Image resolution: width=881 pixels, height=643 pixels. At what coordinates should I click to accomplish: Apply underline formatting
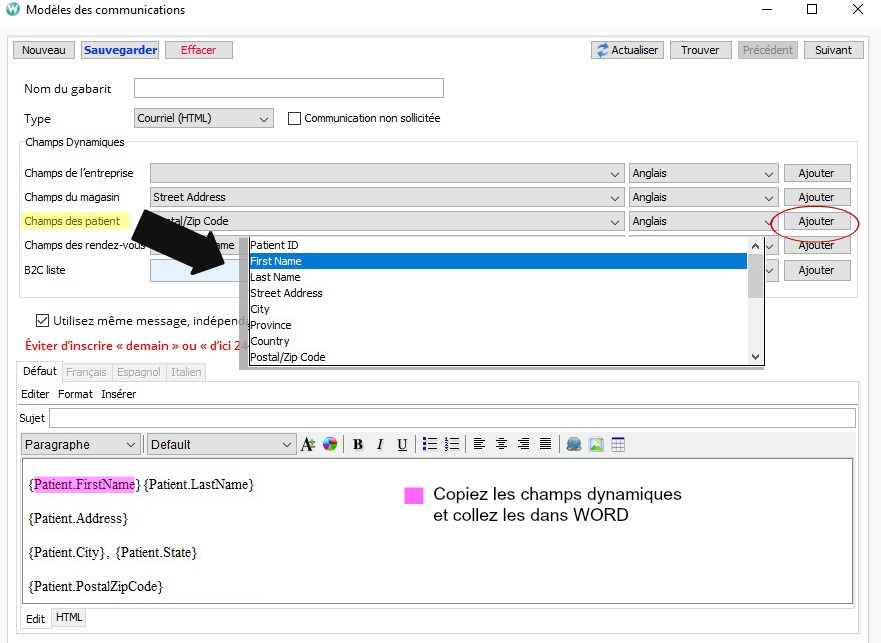[x=402, y=445]
